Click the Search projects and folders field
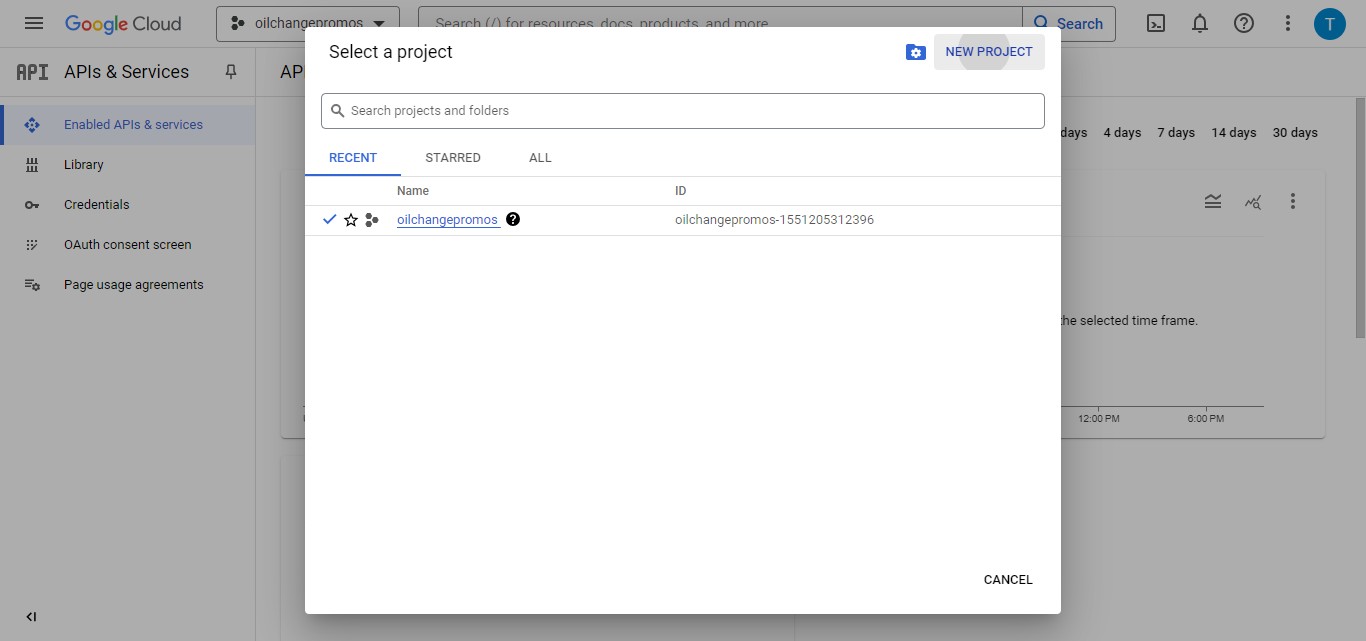The height and width of the screenshot is (641, 1366). 683,111
